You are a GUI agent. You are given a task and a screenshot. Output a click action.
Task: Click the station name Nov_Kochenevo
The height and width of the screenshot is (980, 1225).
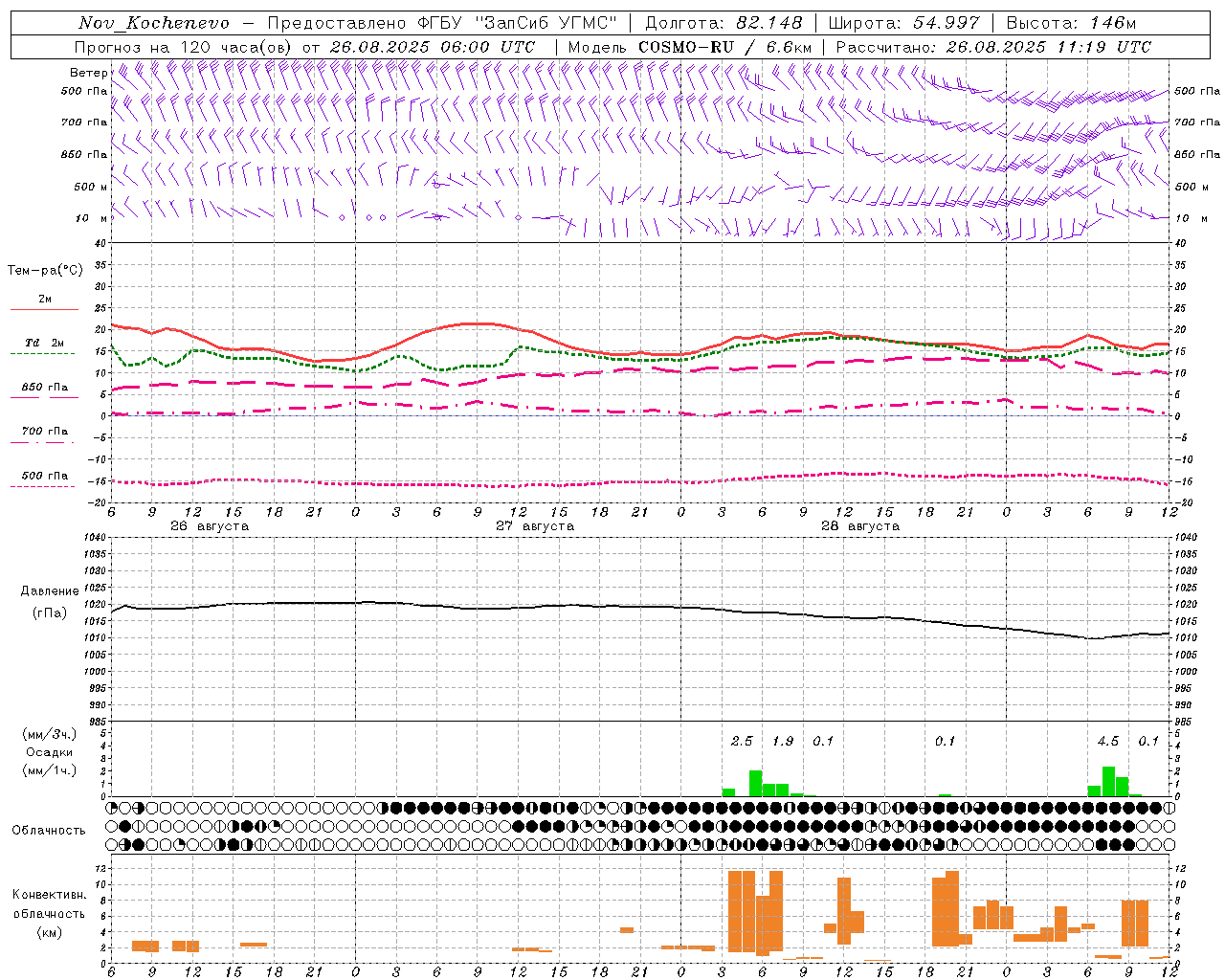[x=154, y=23]
